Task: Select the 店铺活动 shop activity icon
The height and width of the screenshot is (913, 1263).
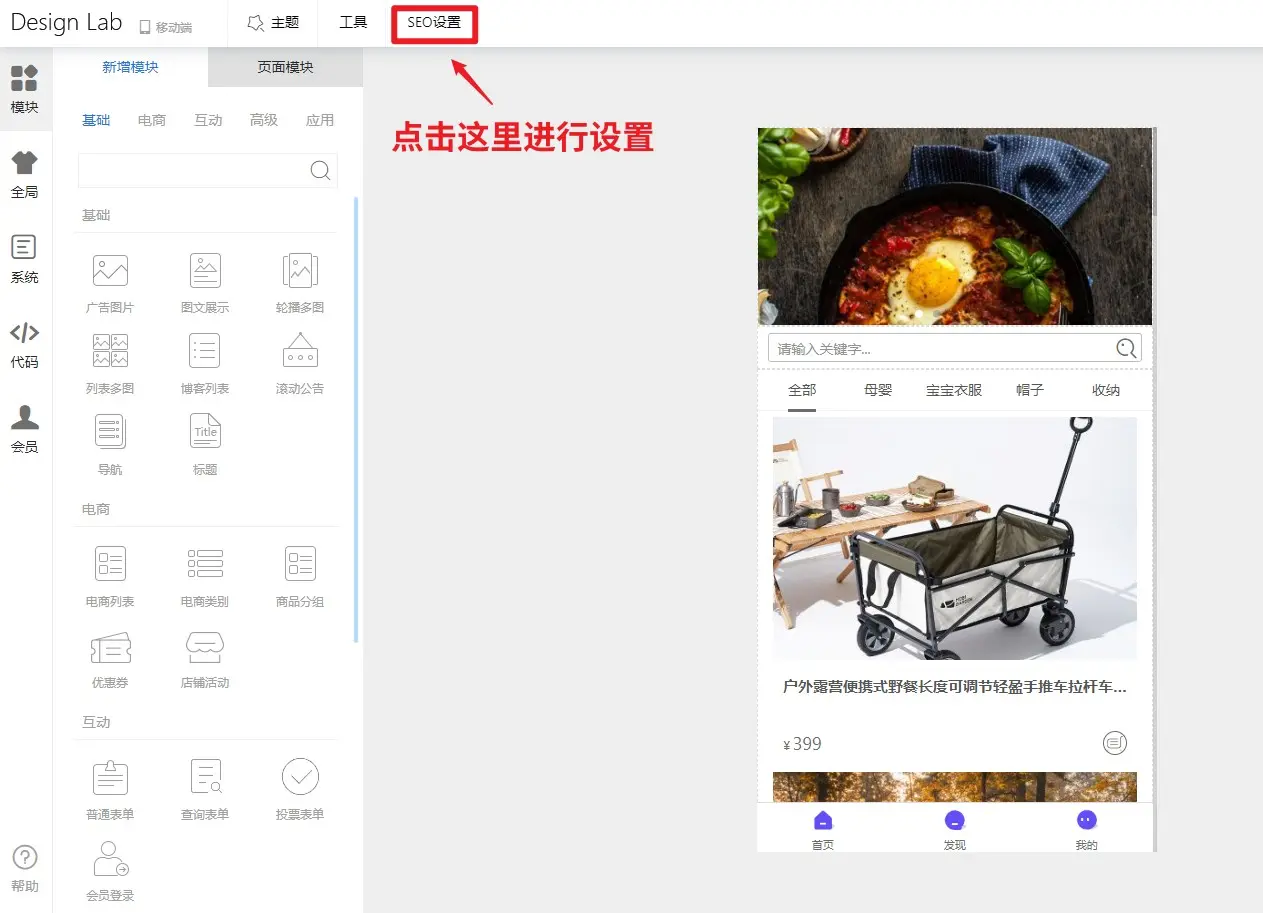Action: 205,648
